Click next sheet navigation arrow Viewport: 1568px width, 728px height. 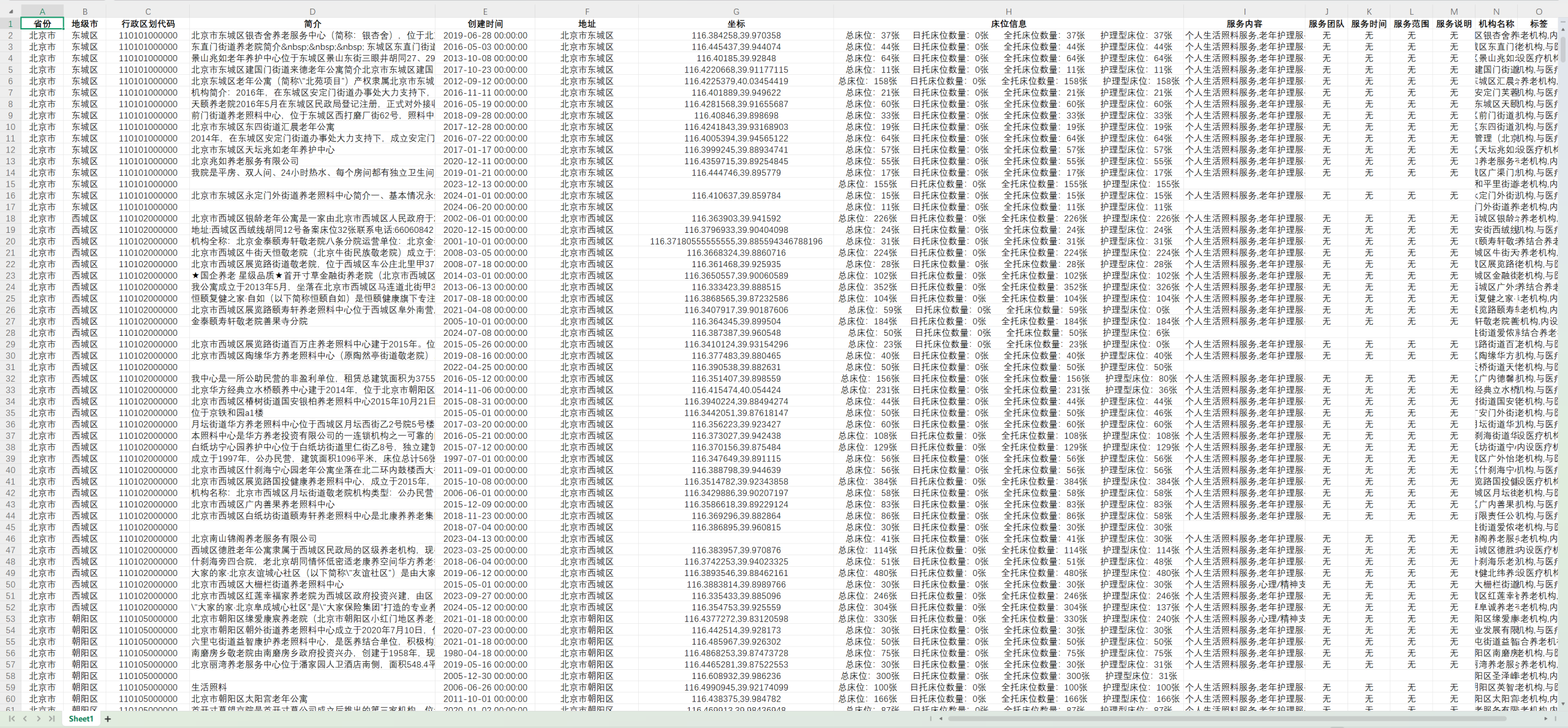point(39,719)
